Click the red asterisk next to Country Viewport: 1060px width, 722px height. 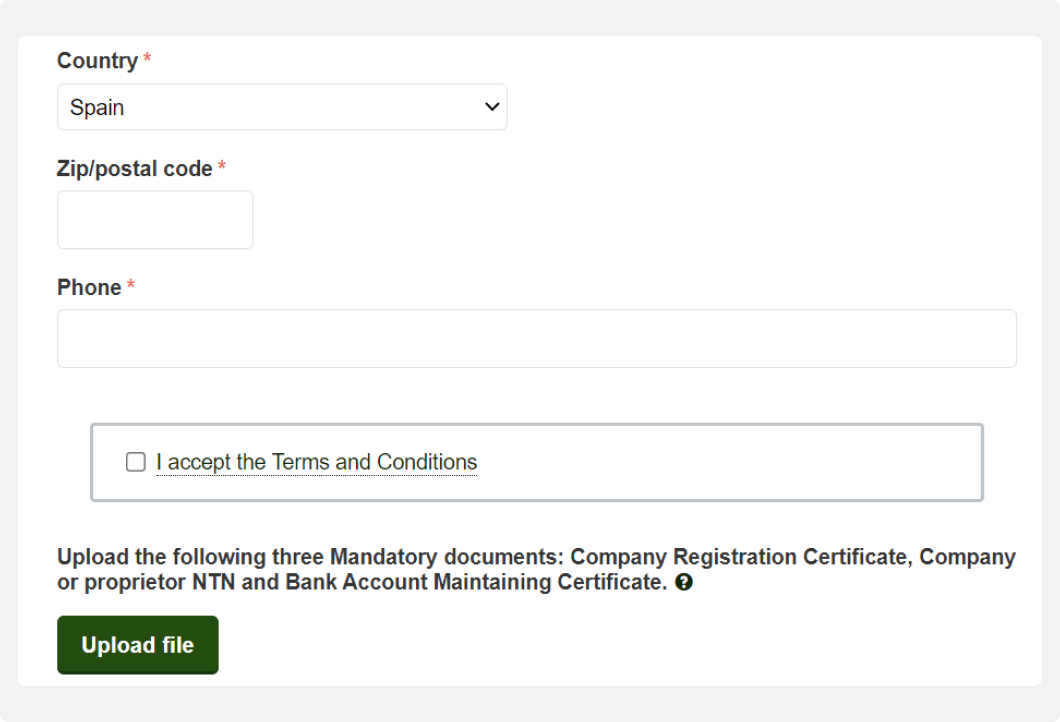pos(147,61)
